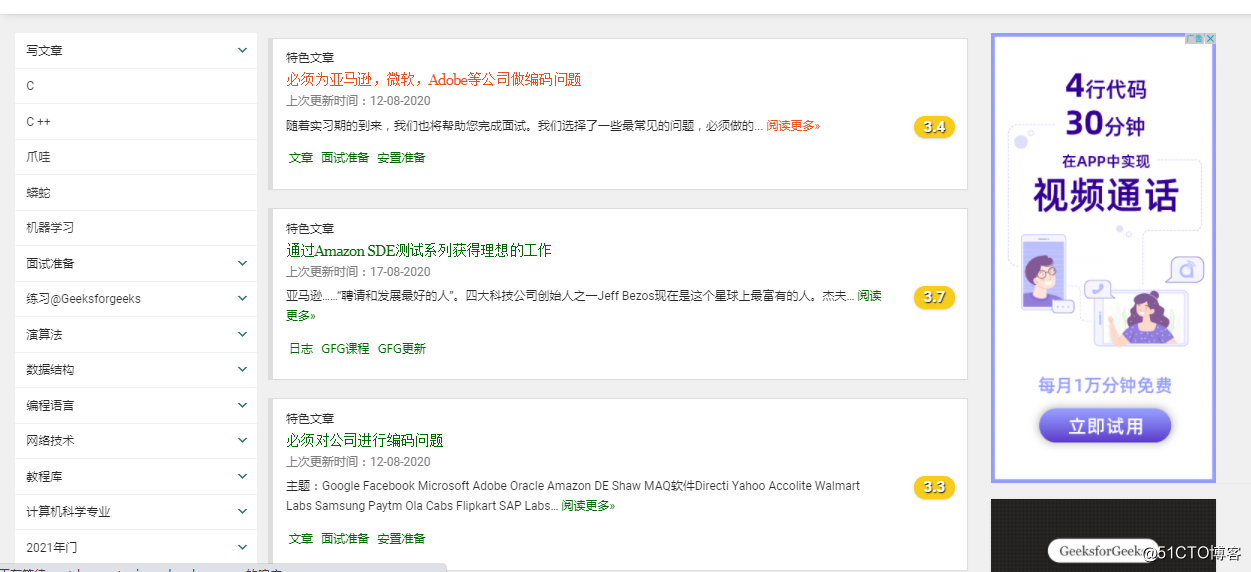The width and height of the screenshot is (1251, 572).
Task: Expand the 教程库 sidebar section
Action: tap(243, 476)
